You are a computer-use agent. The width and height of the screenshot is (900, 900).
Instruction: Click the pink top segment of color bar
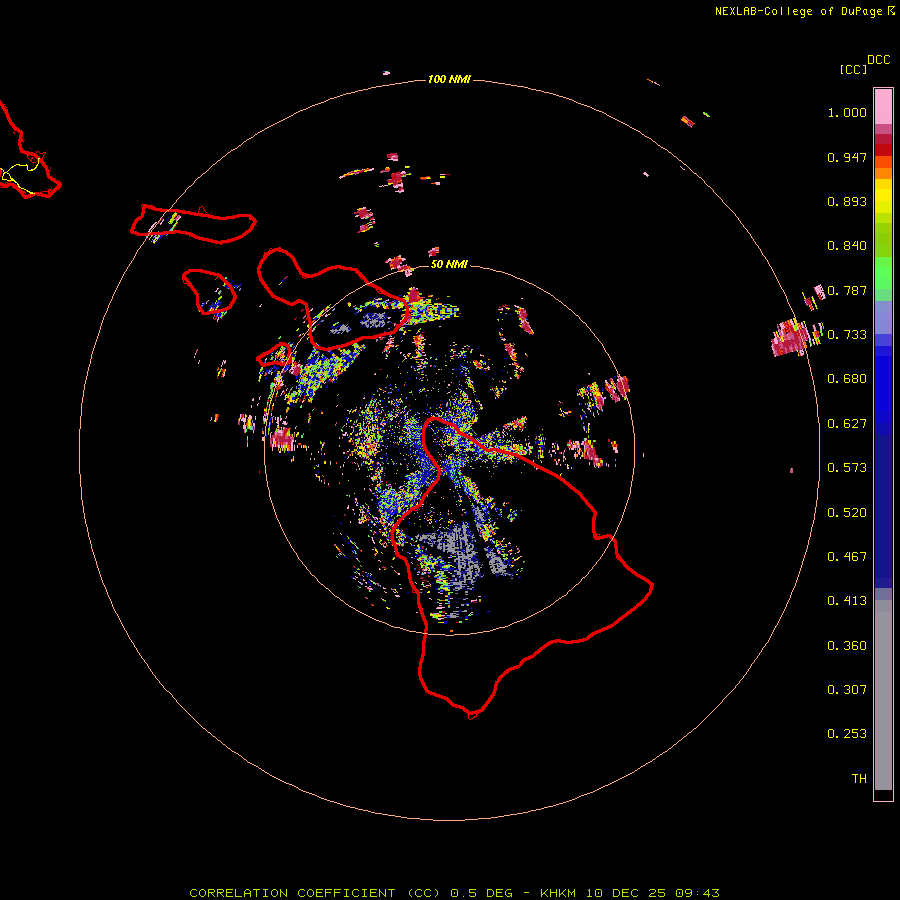tap(883, 106)
